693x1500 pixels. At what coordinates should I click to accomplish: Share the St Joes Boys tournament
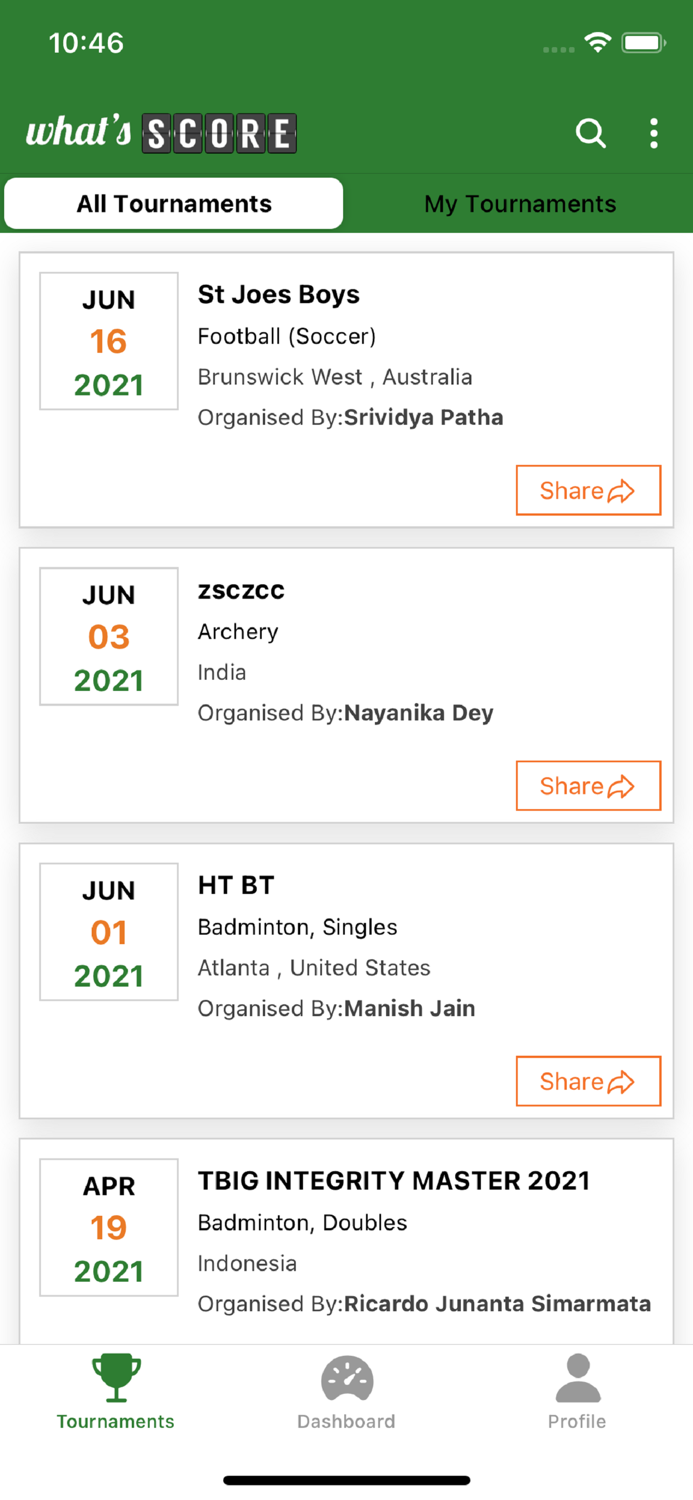click(588, 490)
